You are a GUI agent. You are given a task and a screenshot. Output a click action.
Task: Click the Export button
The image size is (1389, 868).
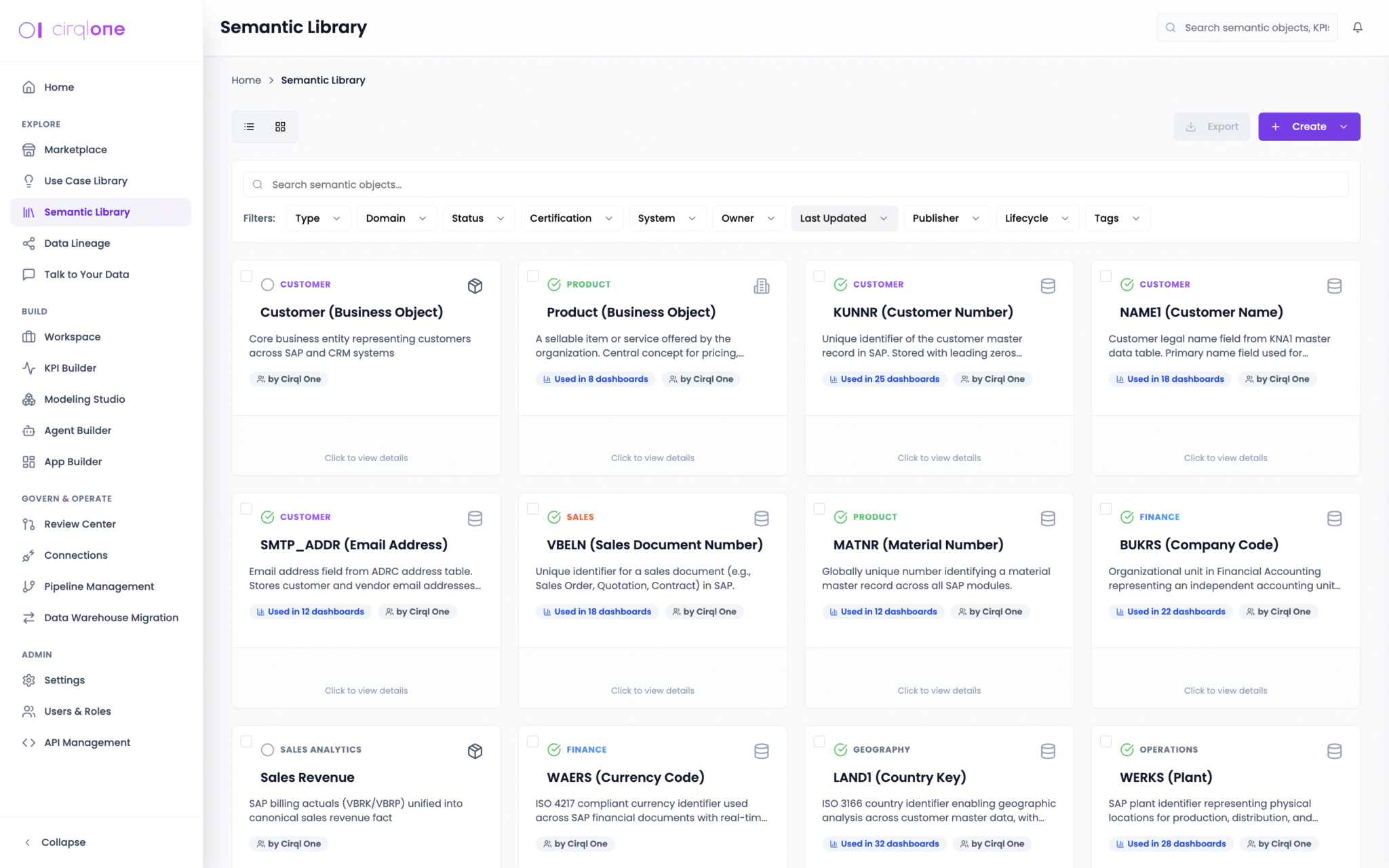[x=1211, y=127]
